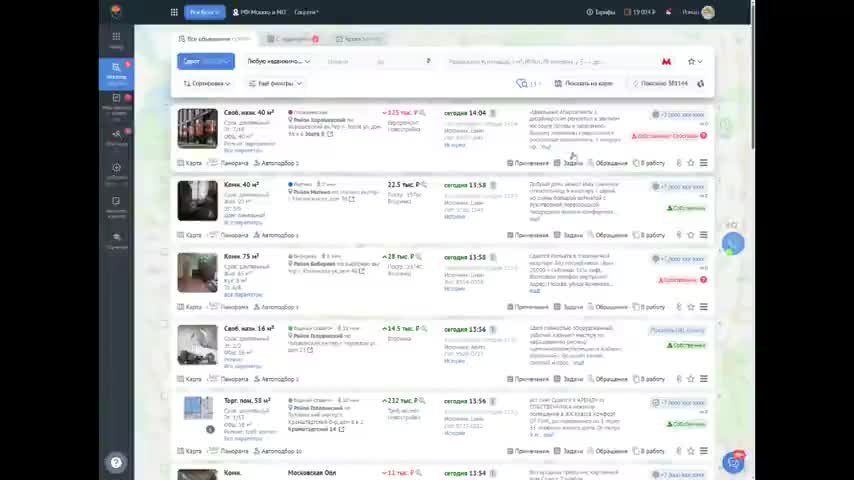Image resolution: width=854 pixels, height=480 pixels.
Task: Open the chat support bubble icon
Action: point(734,463)
